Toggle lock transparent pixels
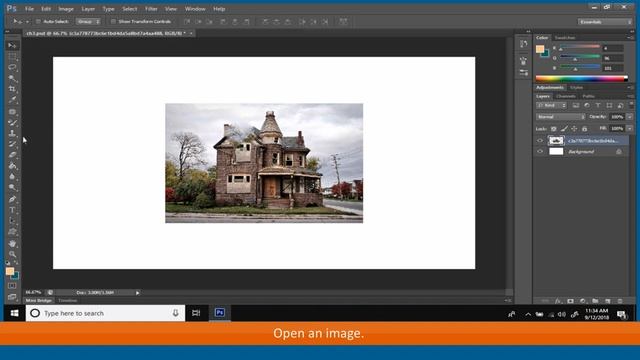This screenshot has width=640, height=360. click(x=554, y=129)
